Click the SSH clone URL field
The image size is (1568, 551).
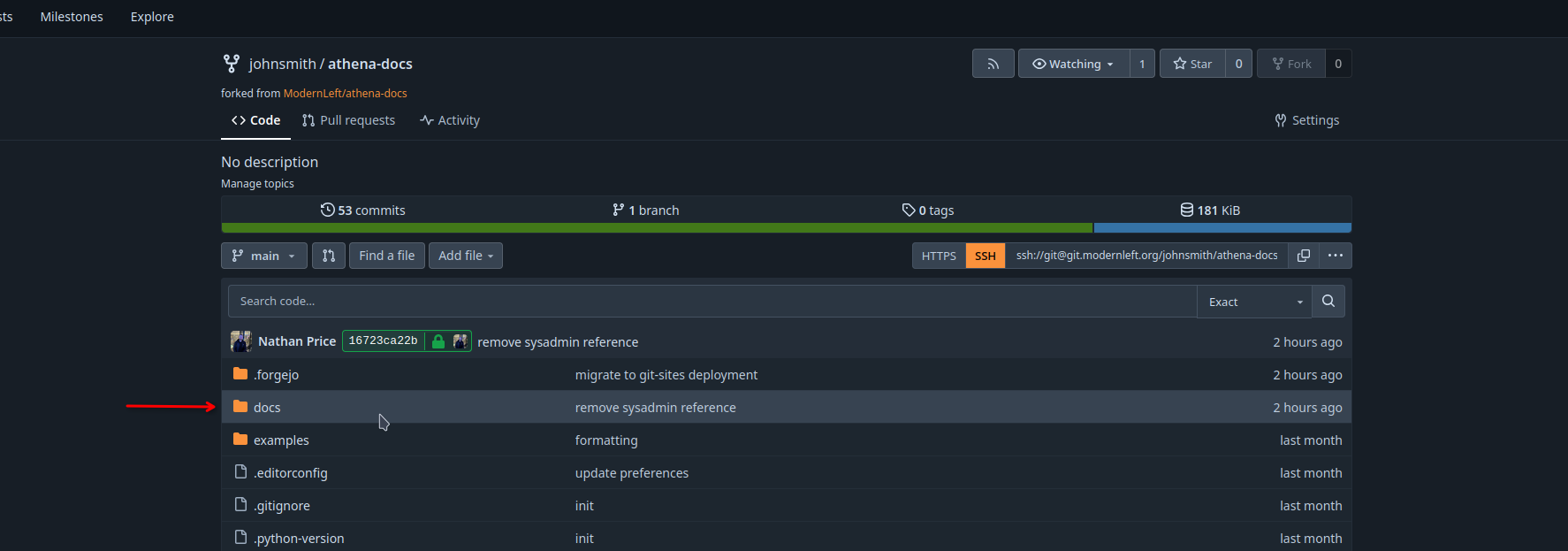pyautogui.click(x=1146, y=256)
